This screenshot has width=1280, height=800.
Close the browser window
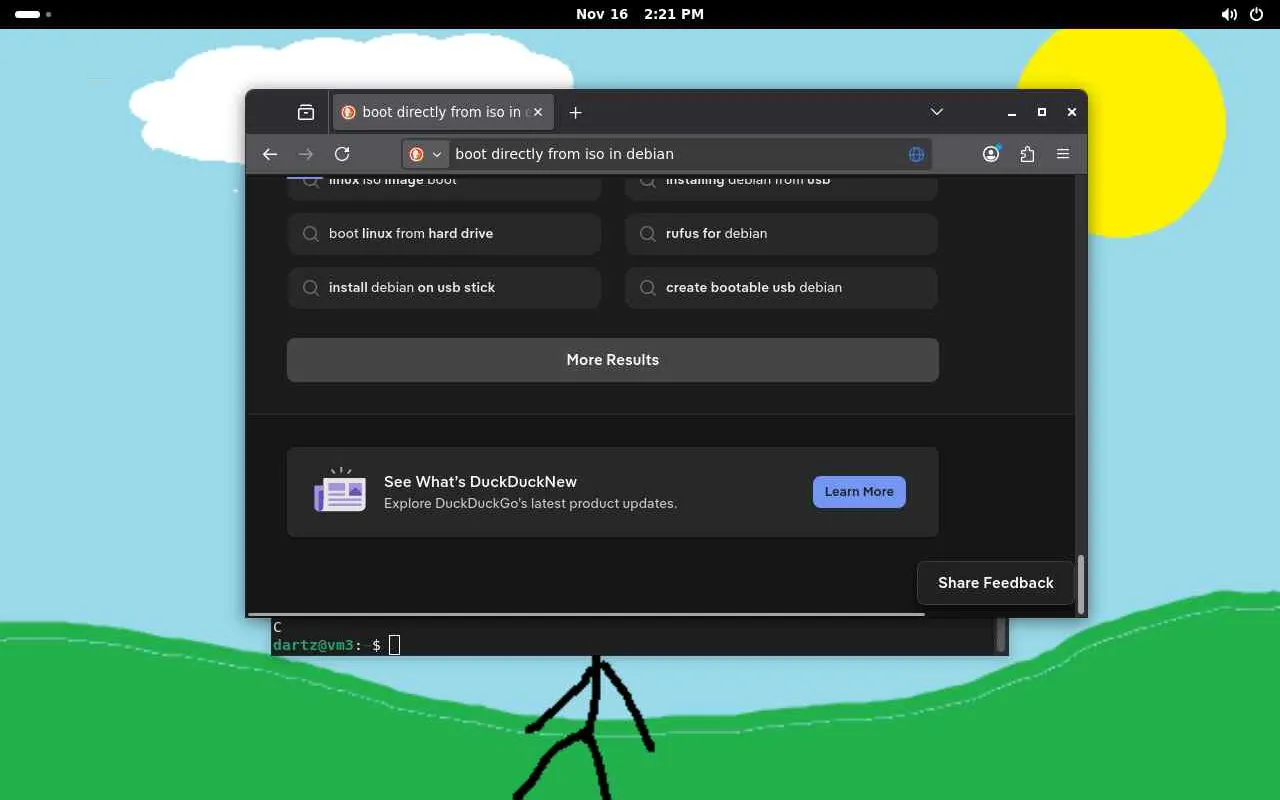(1072, 112)
